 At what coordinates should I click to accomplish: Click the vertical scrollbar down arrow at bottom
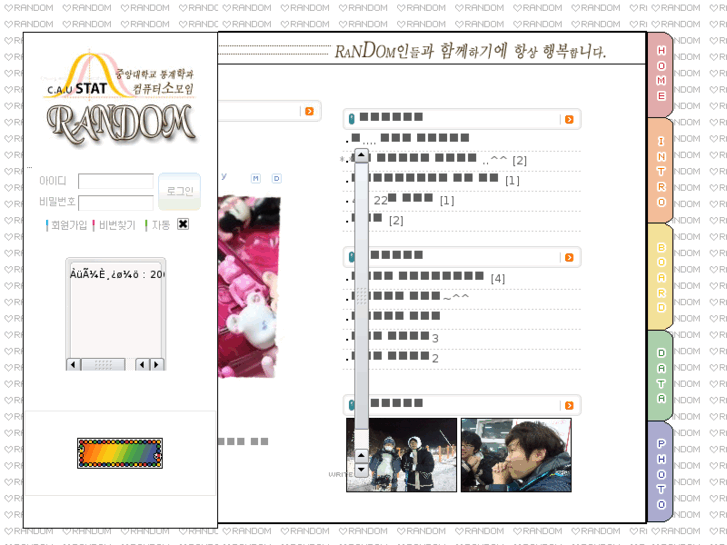[361, 470]
